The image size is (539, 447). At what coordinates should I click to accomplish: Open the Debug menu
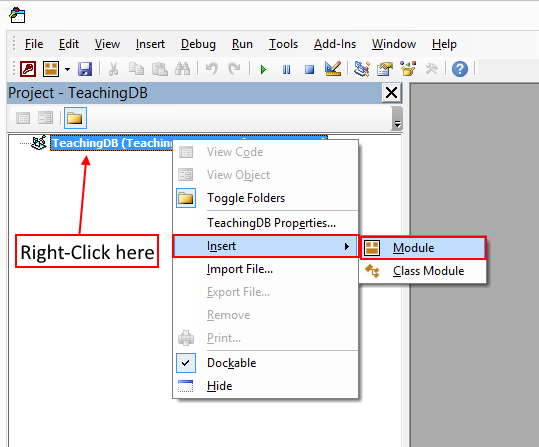point(198,44)
